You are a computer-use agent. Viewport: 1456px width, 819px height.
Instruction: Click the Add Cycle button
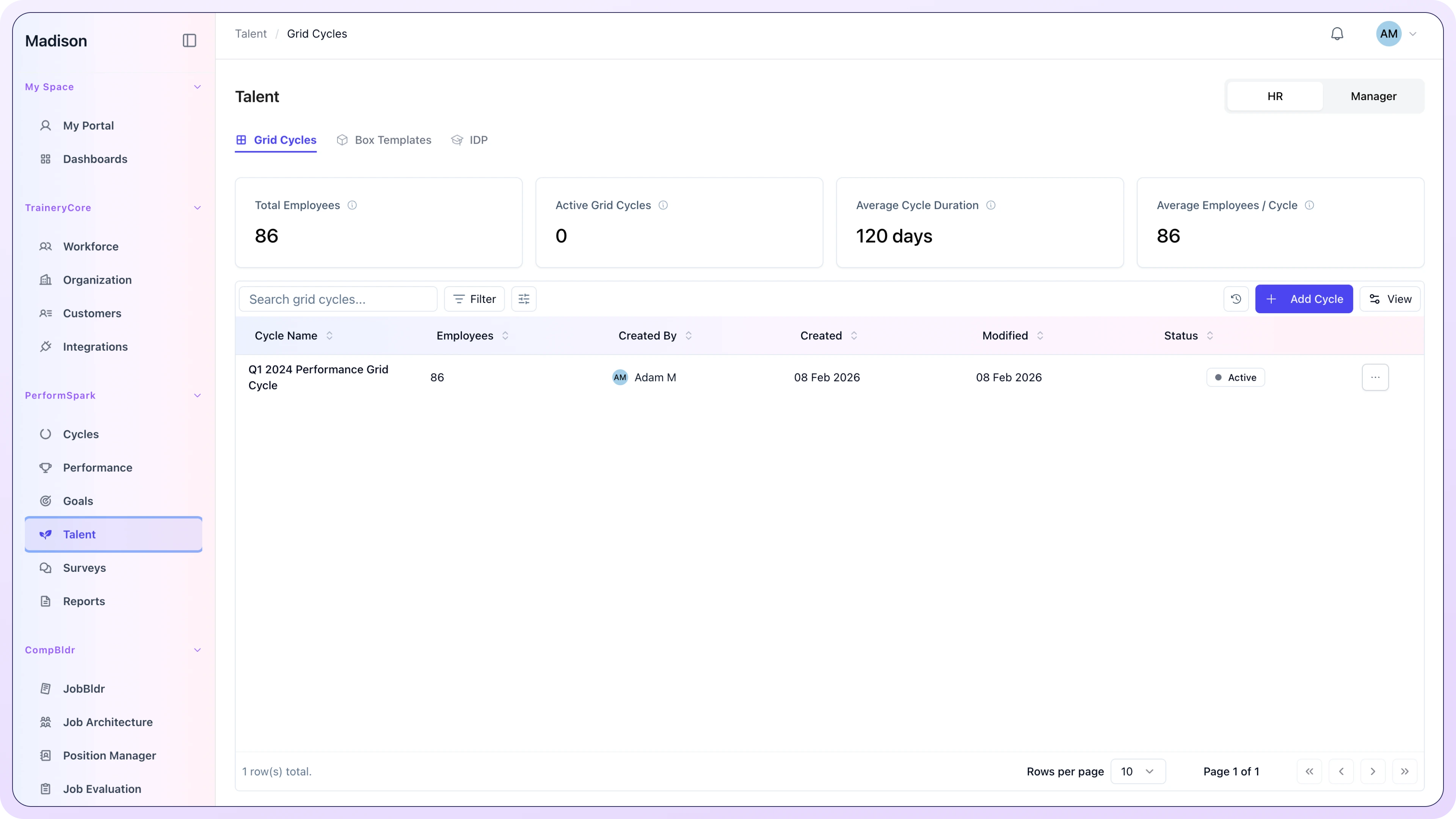pyautogui.click(x=1304, y=299)
